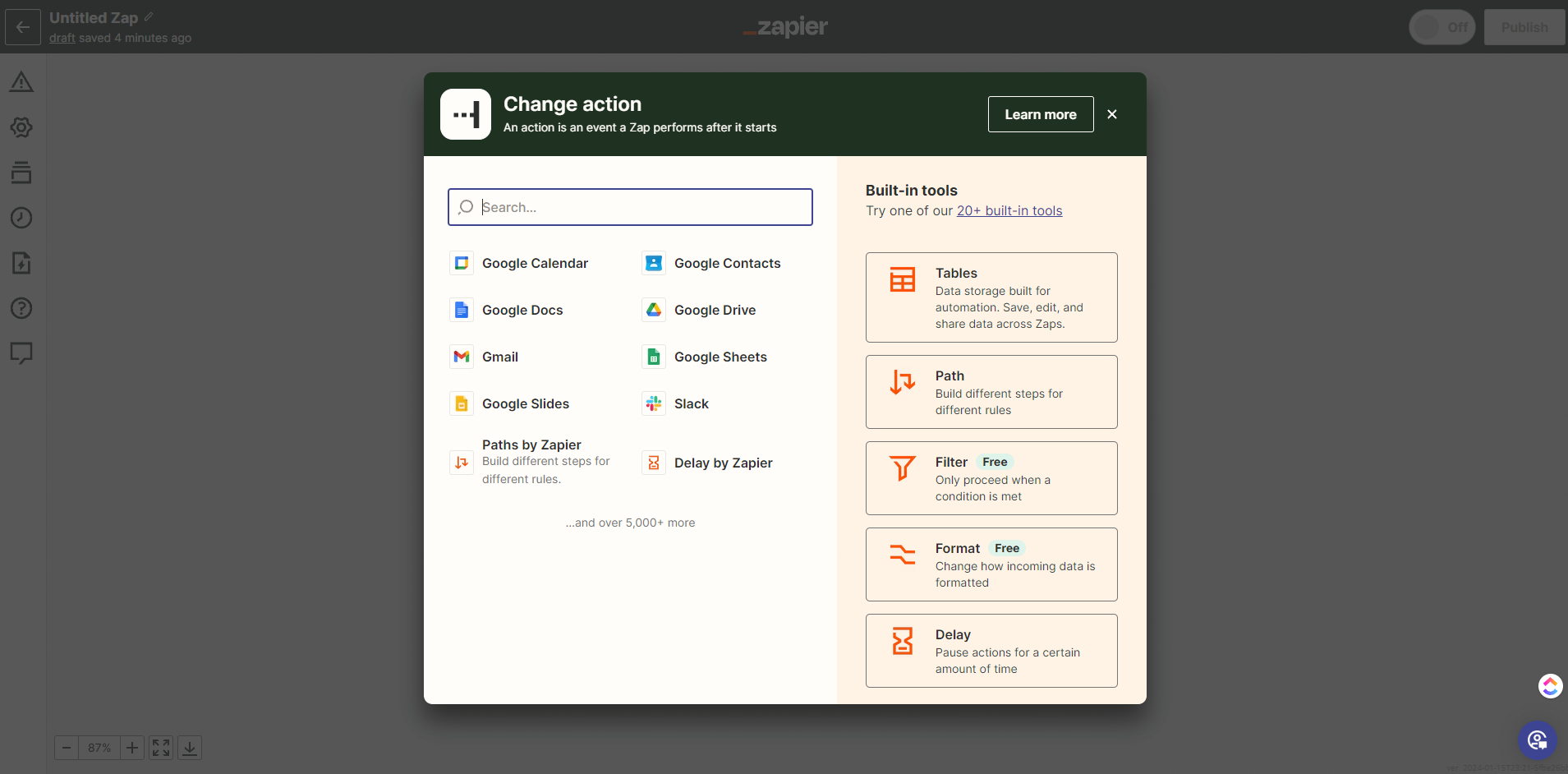The height and width of the screenshot is (774, 1568).
Task: Open Zap history clock icon
Action: point(21,218)
